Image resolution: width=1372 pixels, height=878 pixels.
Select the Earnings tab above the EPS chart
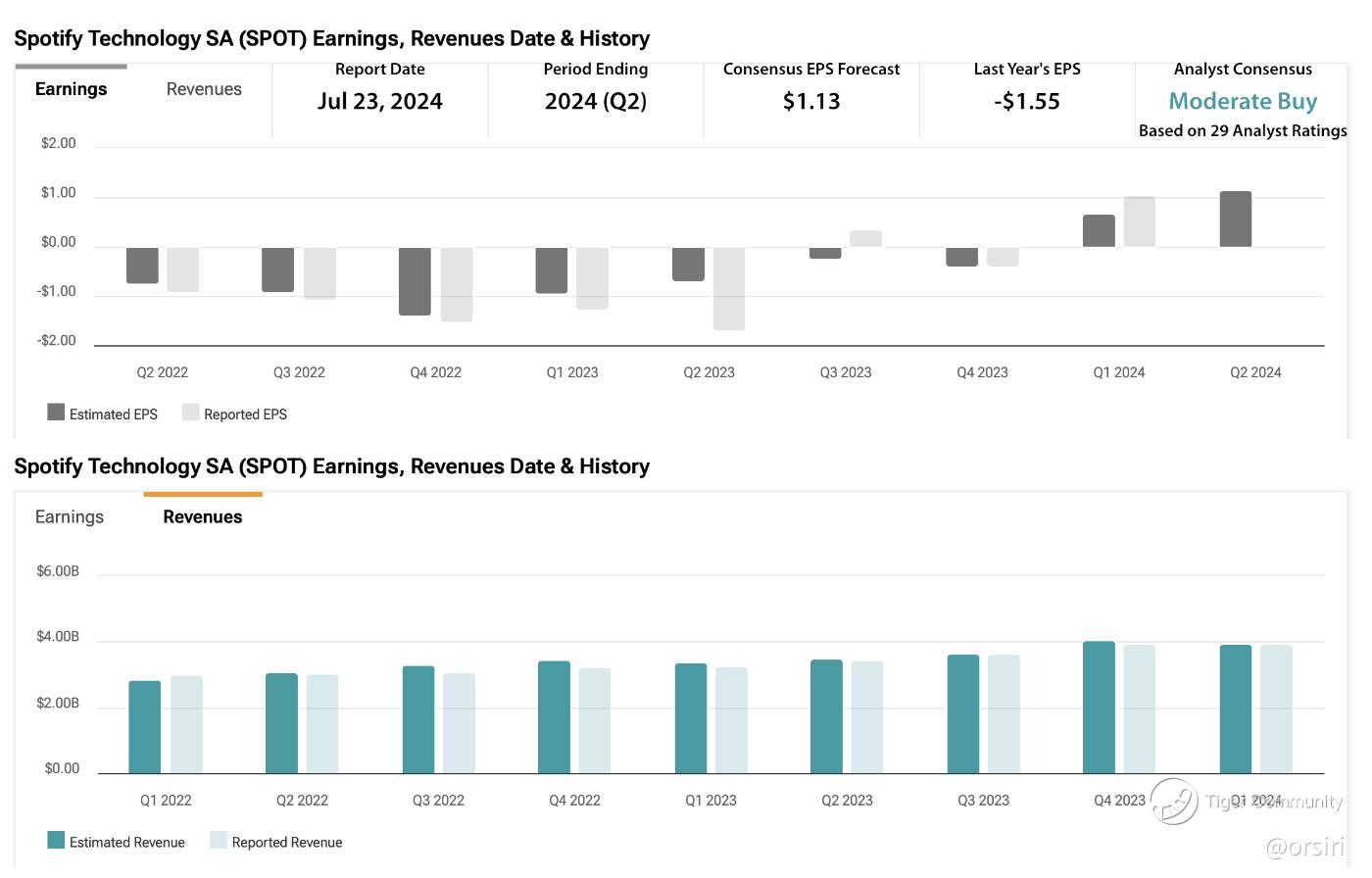[x=71, y=89]
